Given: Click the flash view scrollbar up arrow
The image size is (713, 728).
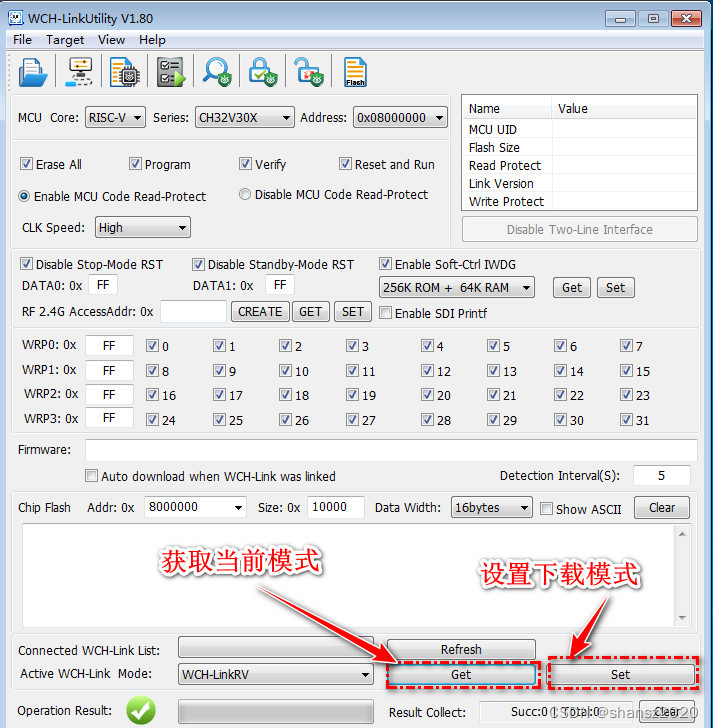Looking at the screenshot, I should pyautogui.click(x=682, y=534).
